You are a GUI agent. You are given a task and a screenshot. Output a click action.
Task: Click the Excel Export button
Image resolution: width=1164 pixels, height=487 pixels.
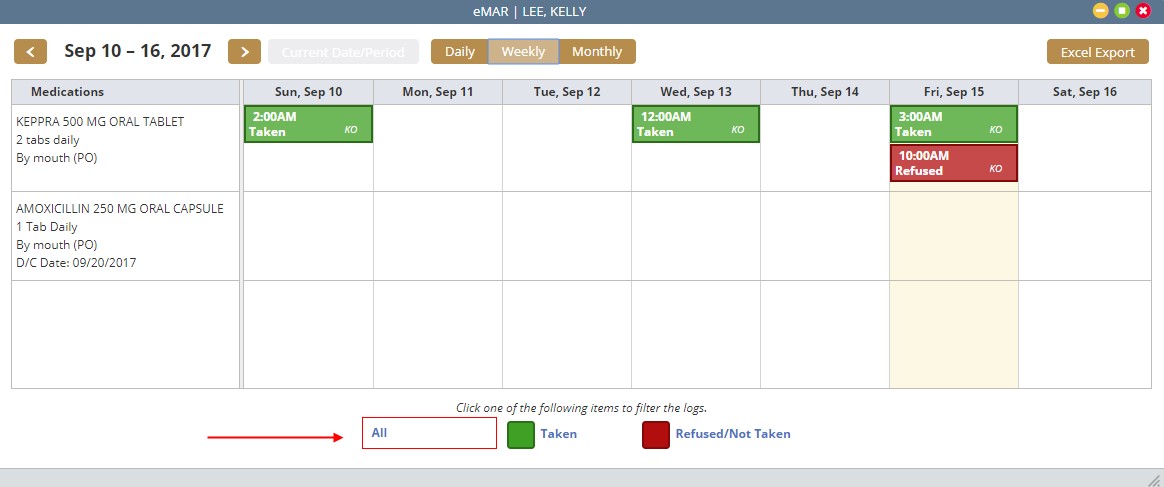coord(1097,52)
